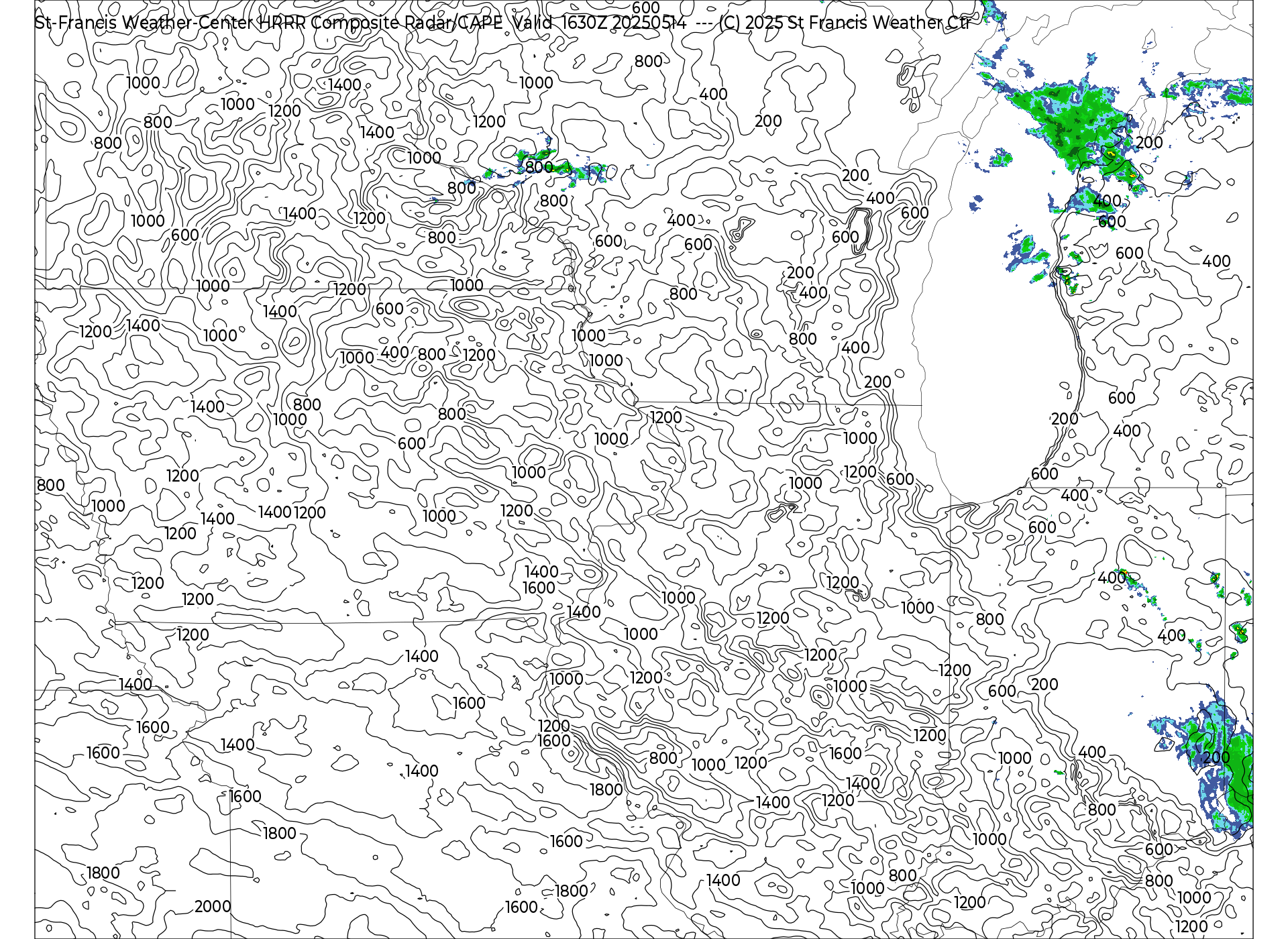Click the "(C) 2025 St Francis Weather Ctr" copyright text

(845, 23)
